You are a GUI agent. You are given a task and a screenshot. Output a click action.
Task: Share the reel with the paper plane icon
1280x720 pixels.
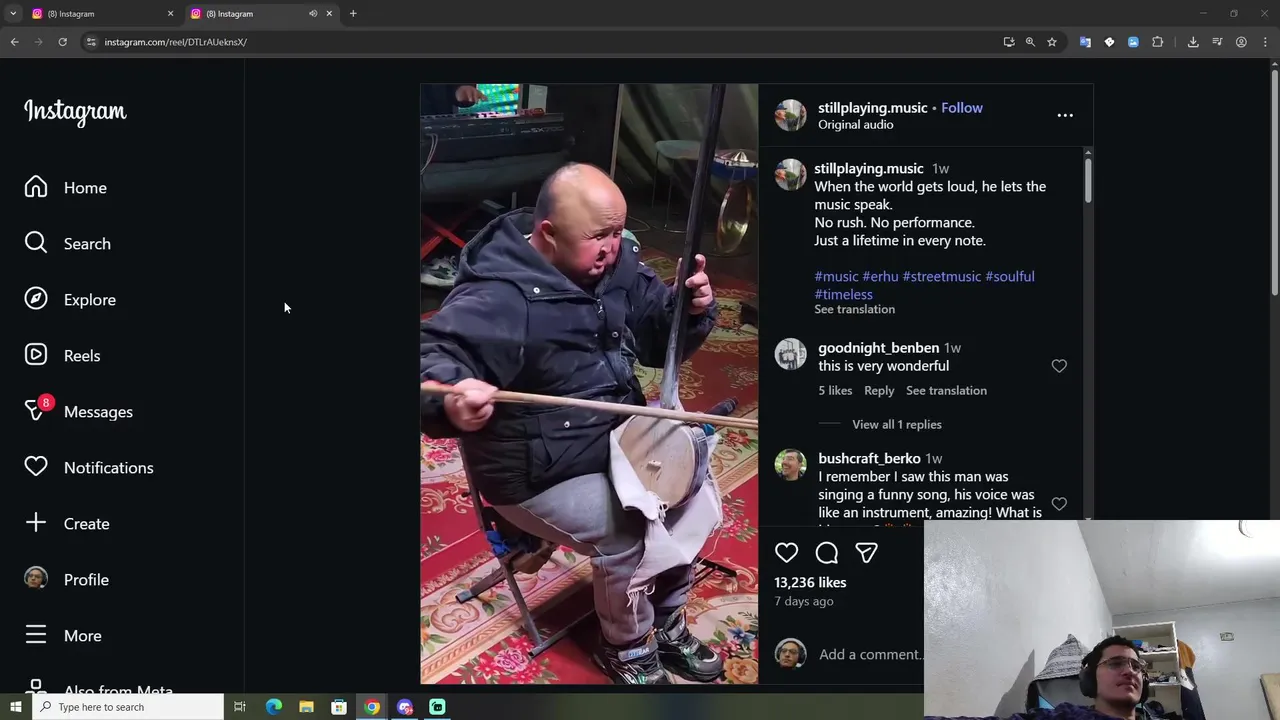click(x=866, y=553)
